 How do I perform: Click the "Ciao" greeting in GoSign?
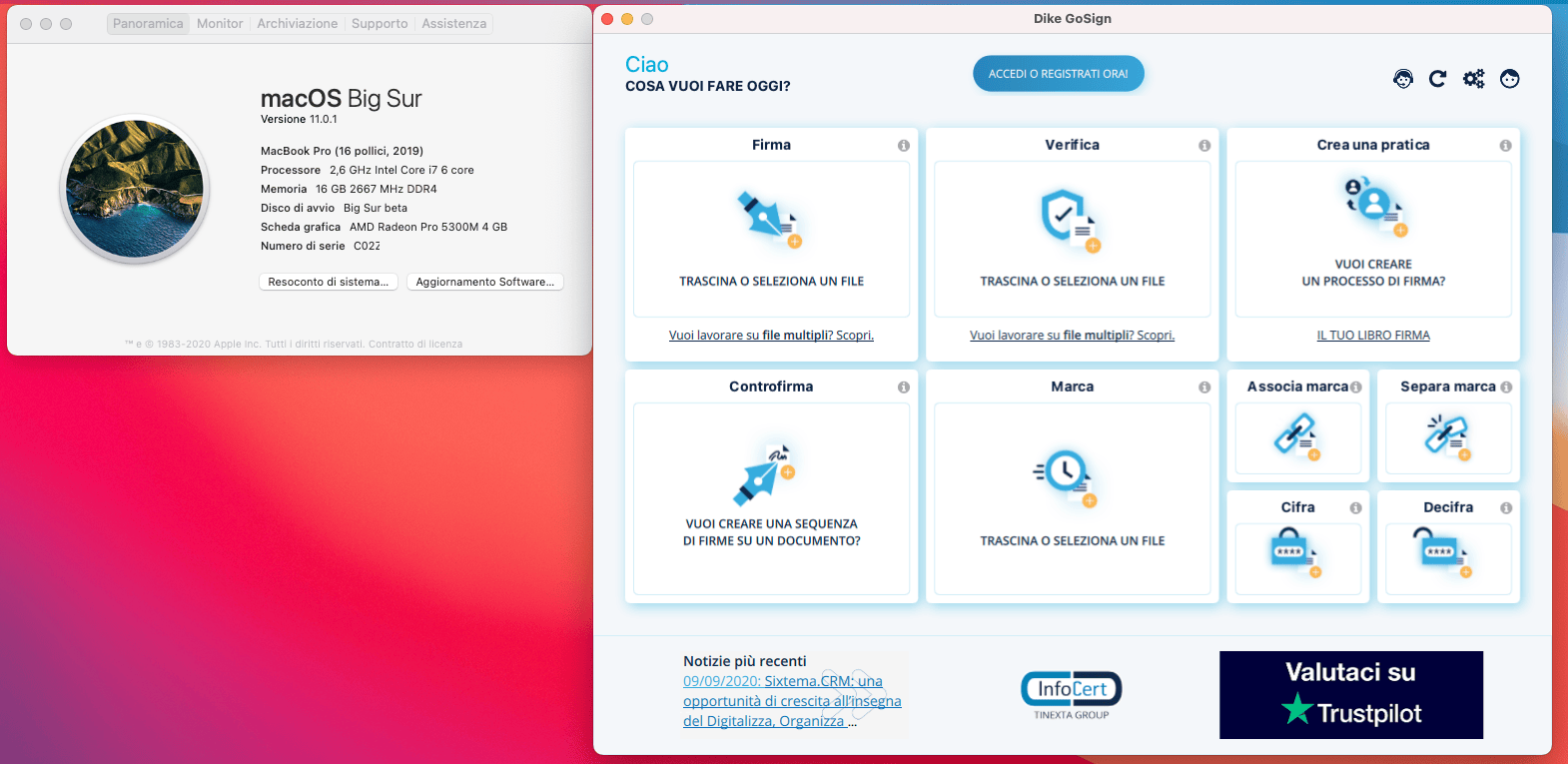646,65
